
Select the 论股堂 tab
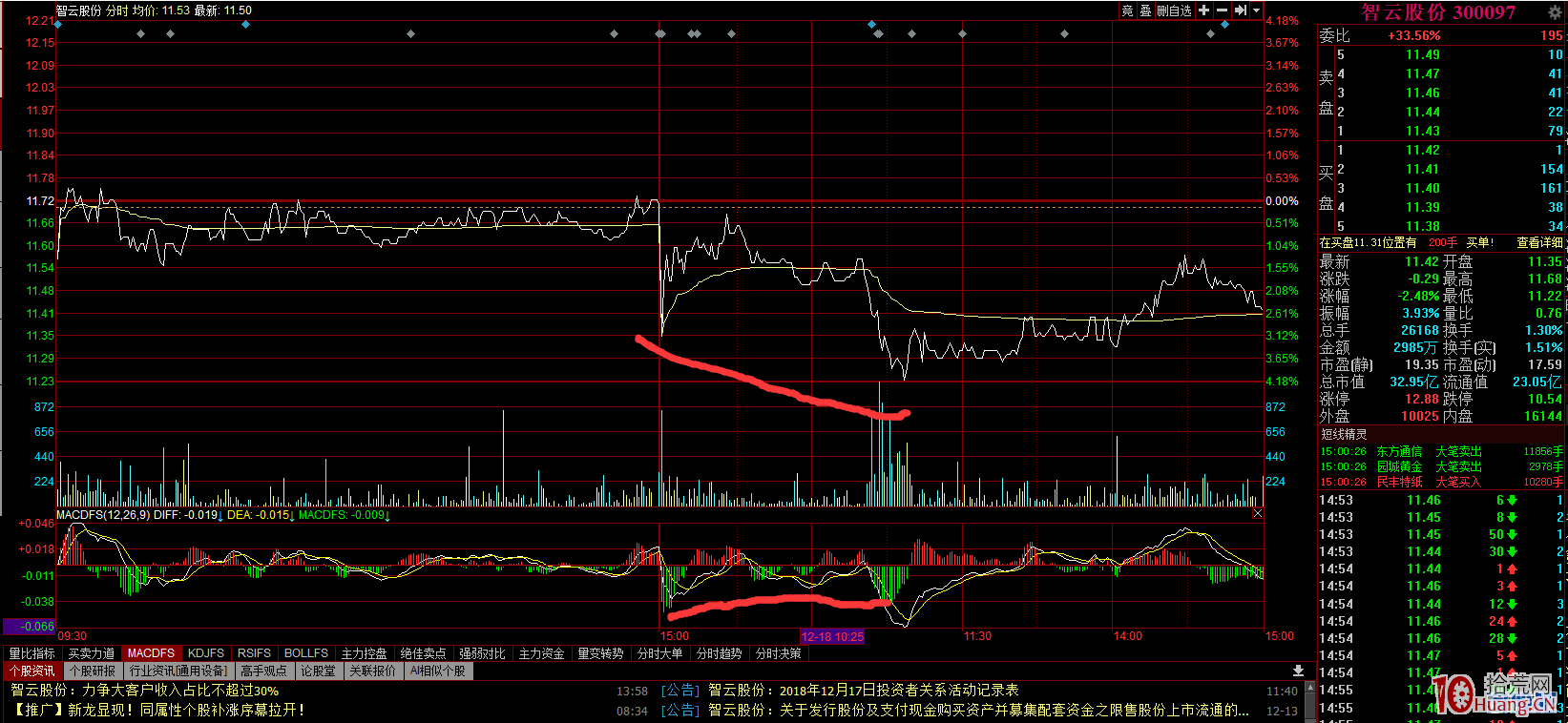pos(319,671)
